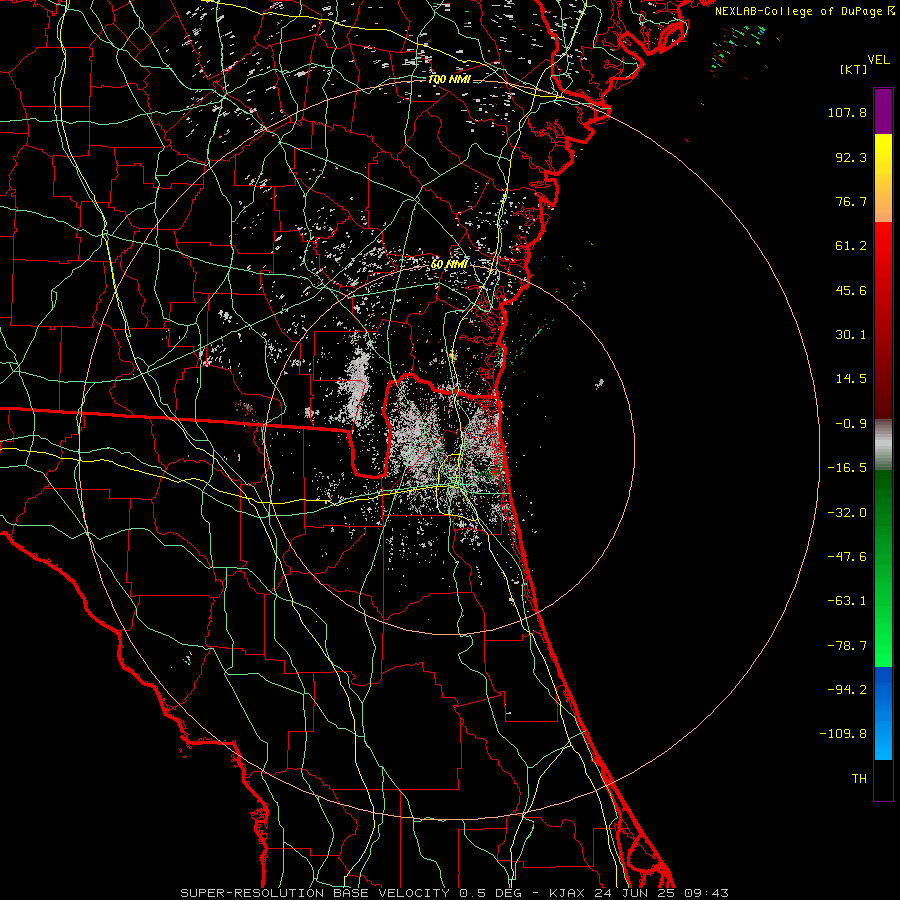Click the small isolated gray echo offshore to the east
The image size is (900, 900).
[x=599, y=383]
